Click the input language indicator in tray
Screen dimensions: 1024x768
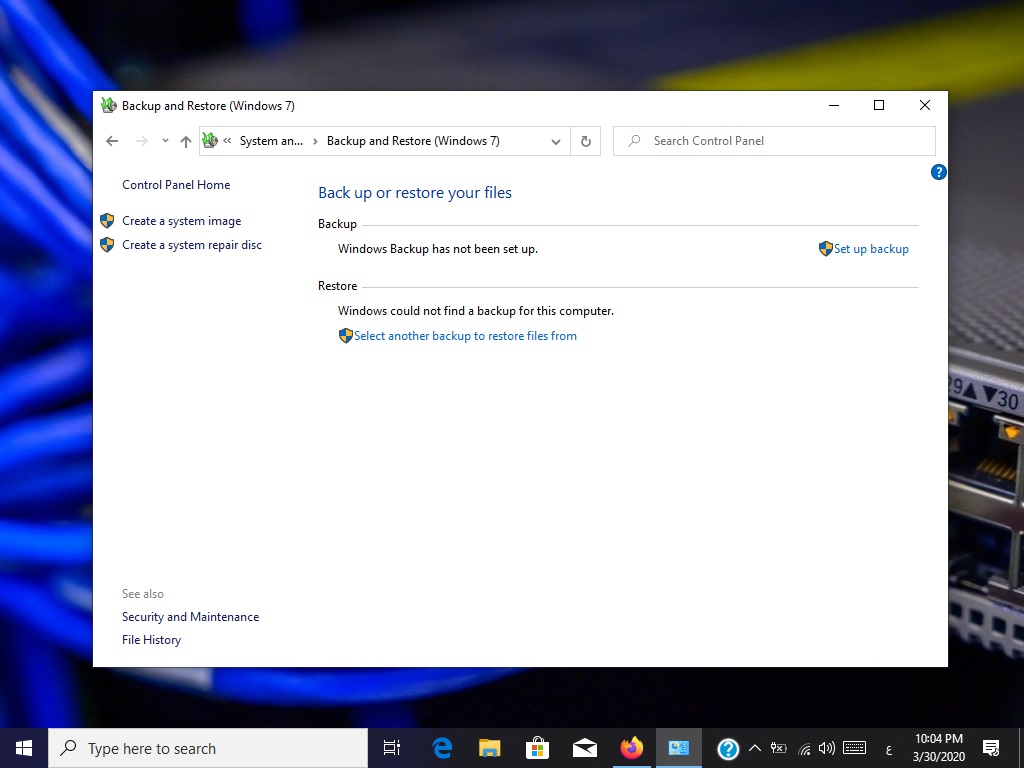pyautogui.click(x=888, y=750)
